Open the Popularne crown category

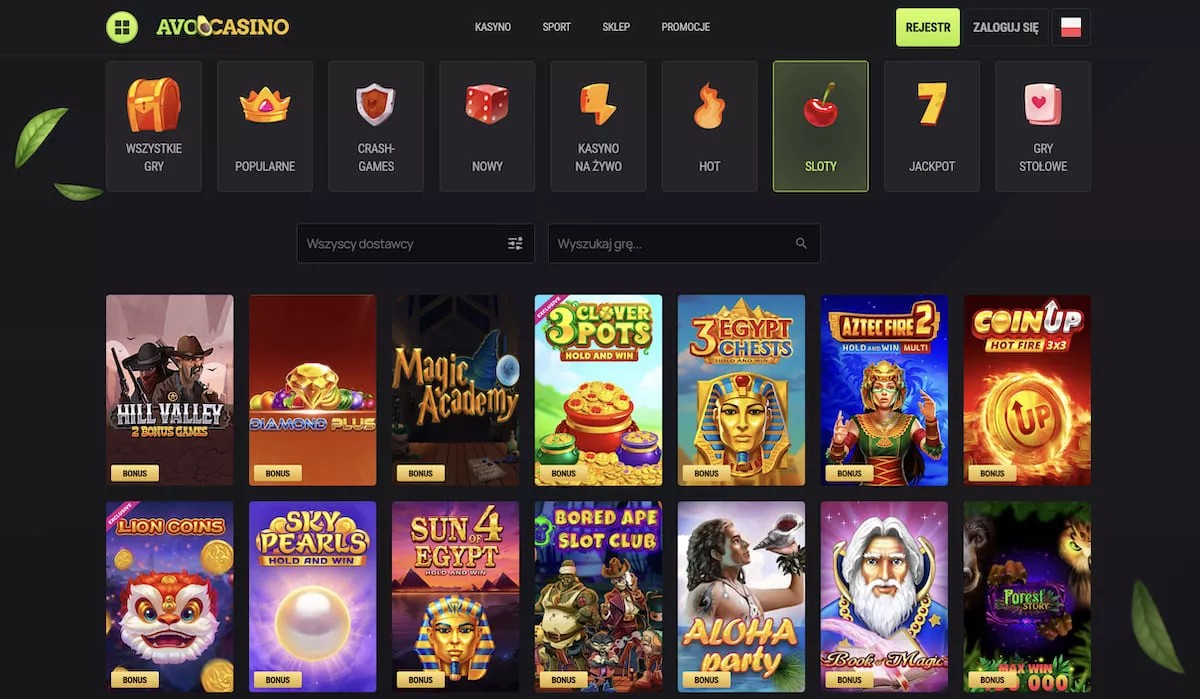tap(265, 126)
